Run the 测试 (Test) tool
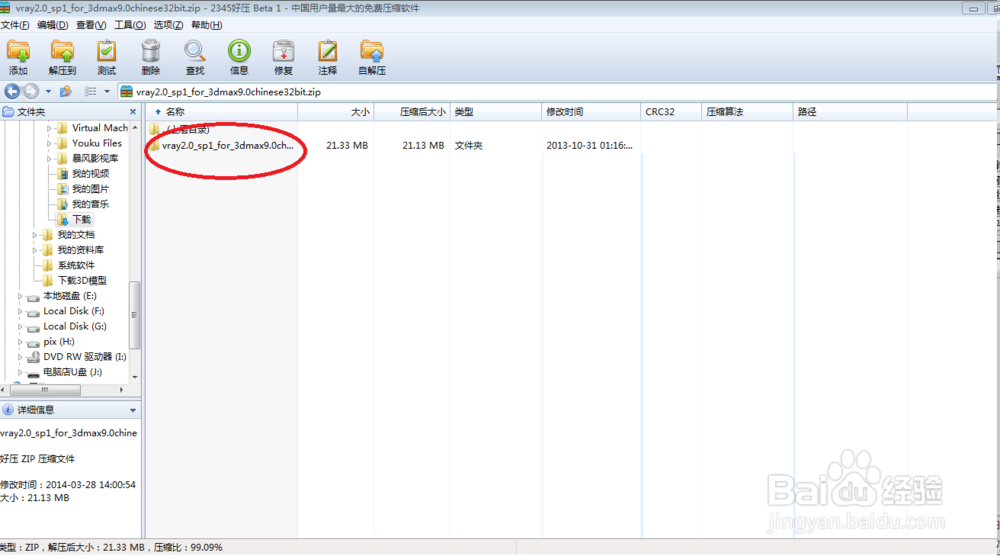 click(107, 52)
